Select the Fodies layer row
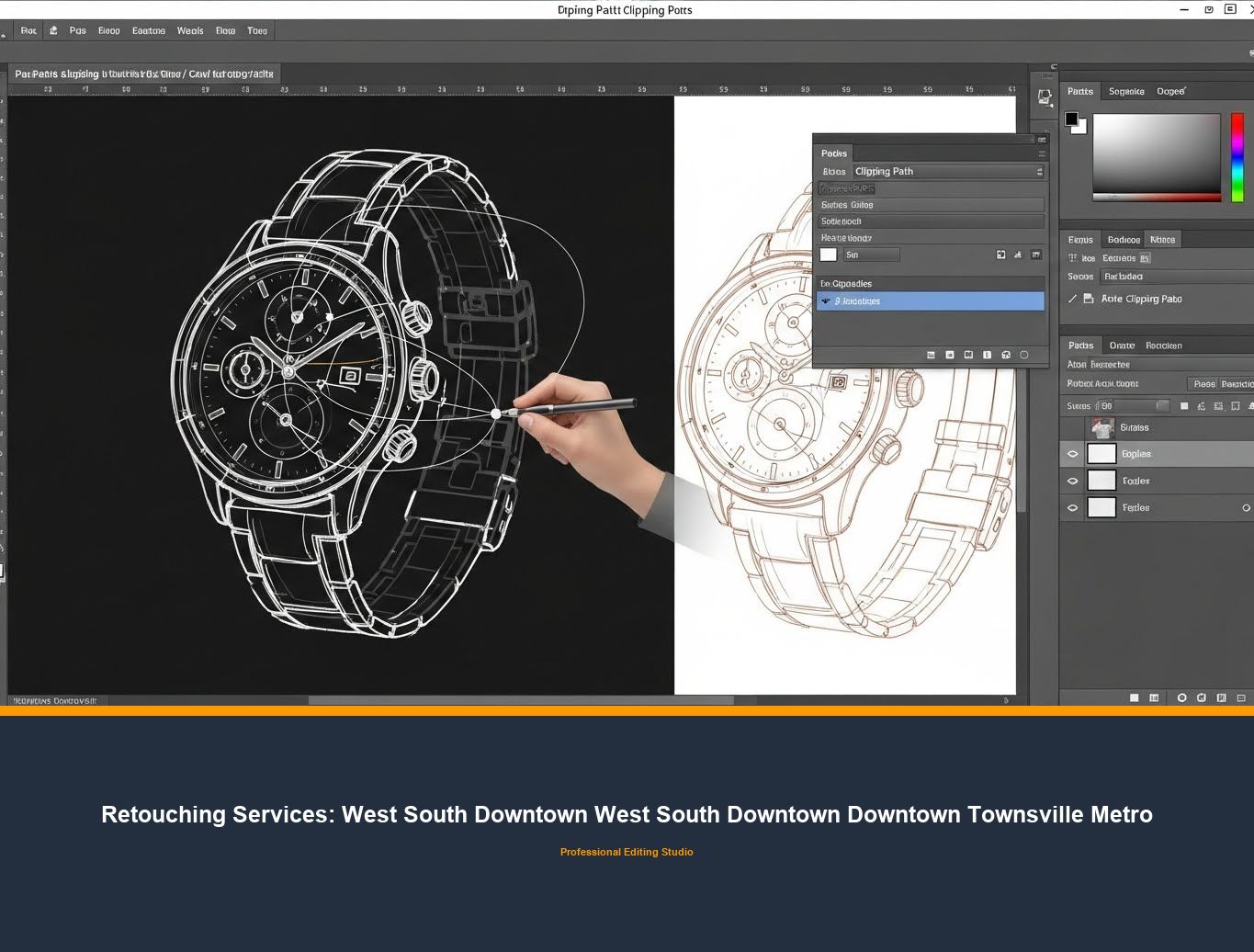This screenshot has width=1254, height=952. coord(1157,481)
